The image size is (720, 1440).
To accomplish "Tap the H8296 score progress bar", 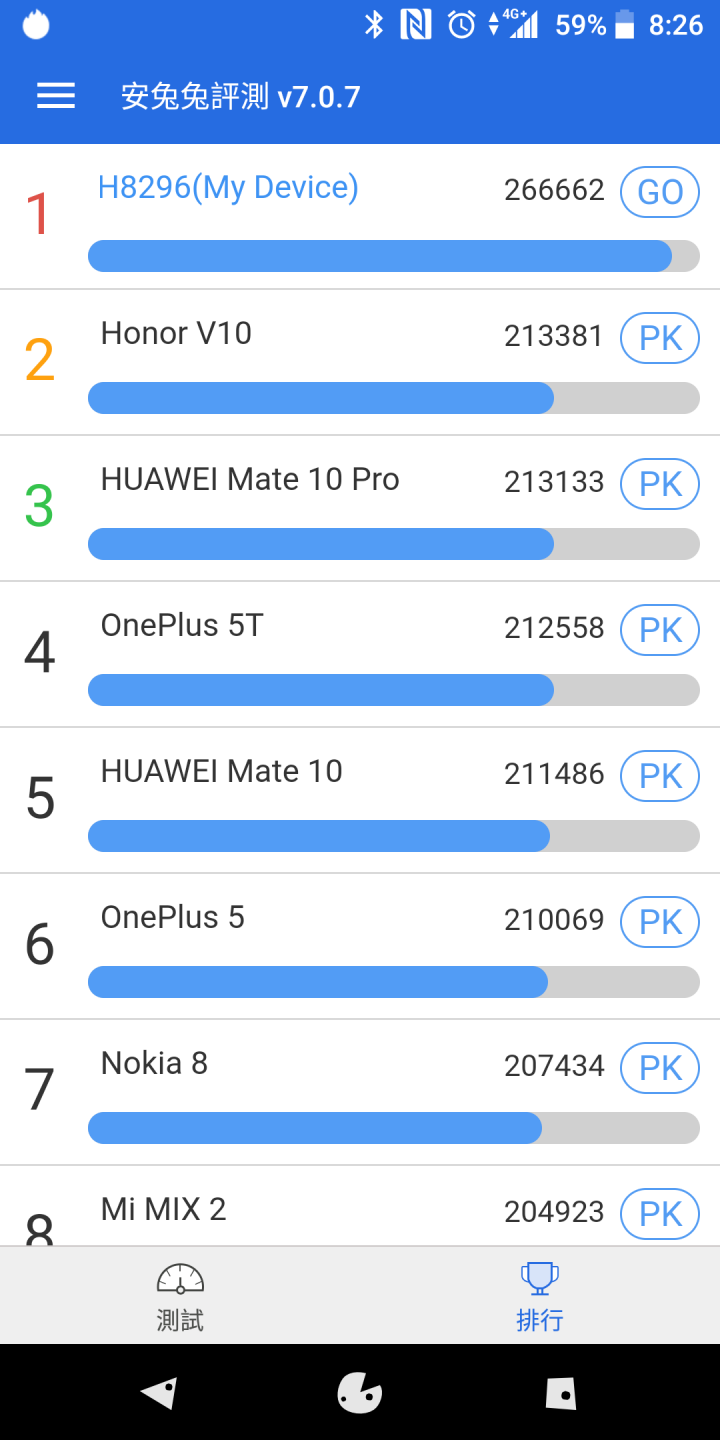I will [394, 256].
